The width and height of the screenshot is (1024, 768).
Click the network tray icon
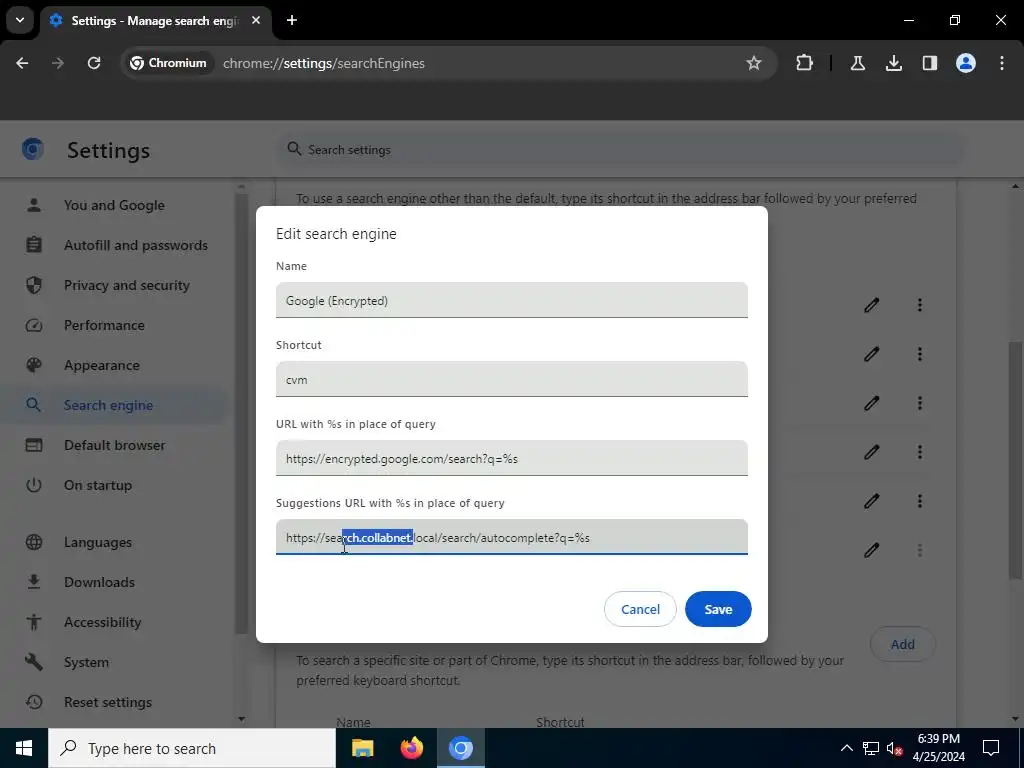coord(870,748)
